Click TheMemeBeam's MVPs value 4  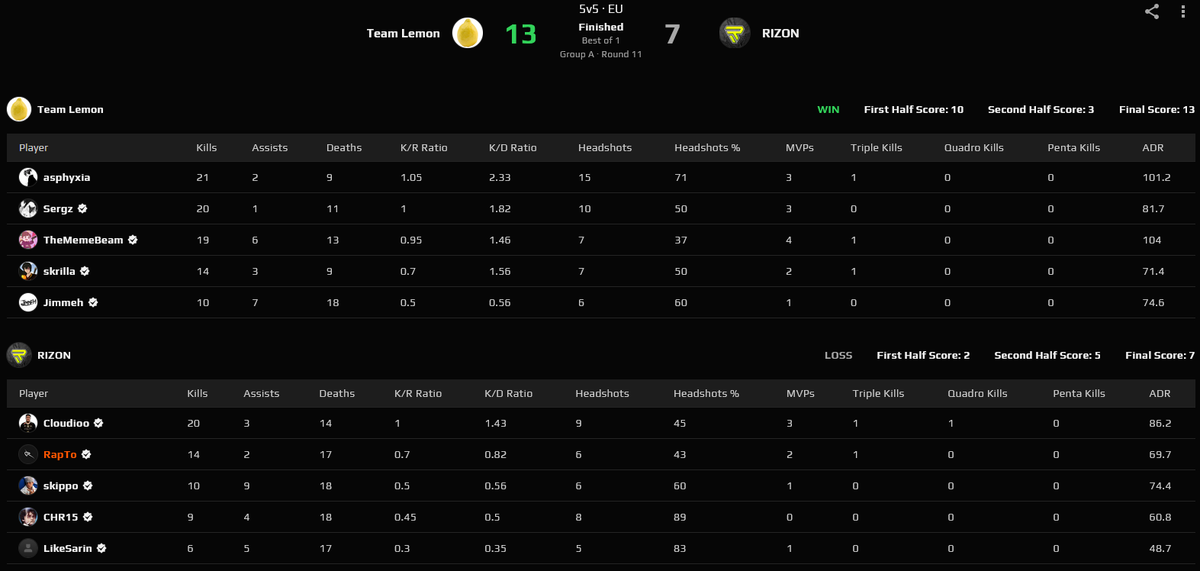point(789,240)
